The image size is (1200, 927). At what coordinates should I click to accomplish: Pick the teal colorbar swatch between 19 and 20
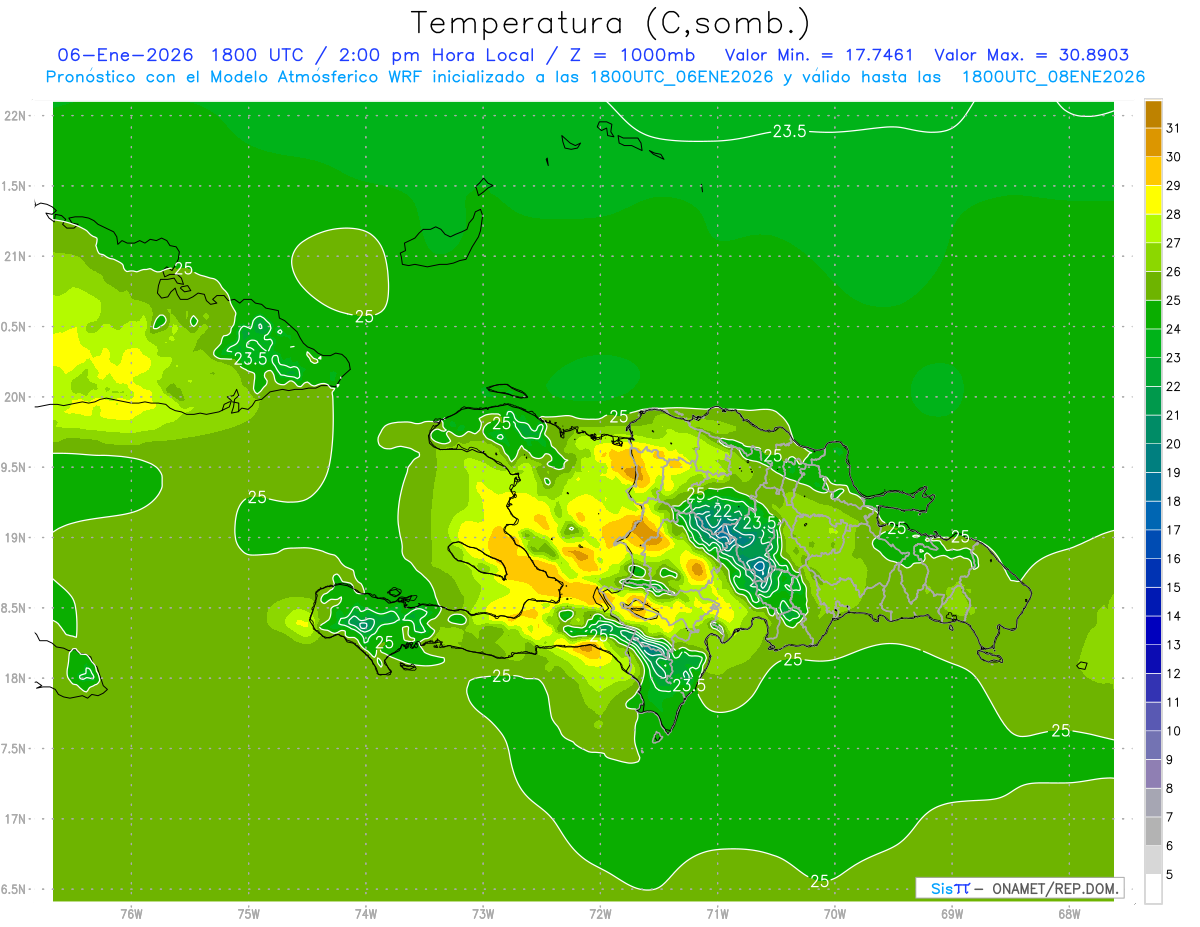tap(1153, 458)
